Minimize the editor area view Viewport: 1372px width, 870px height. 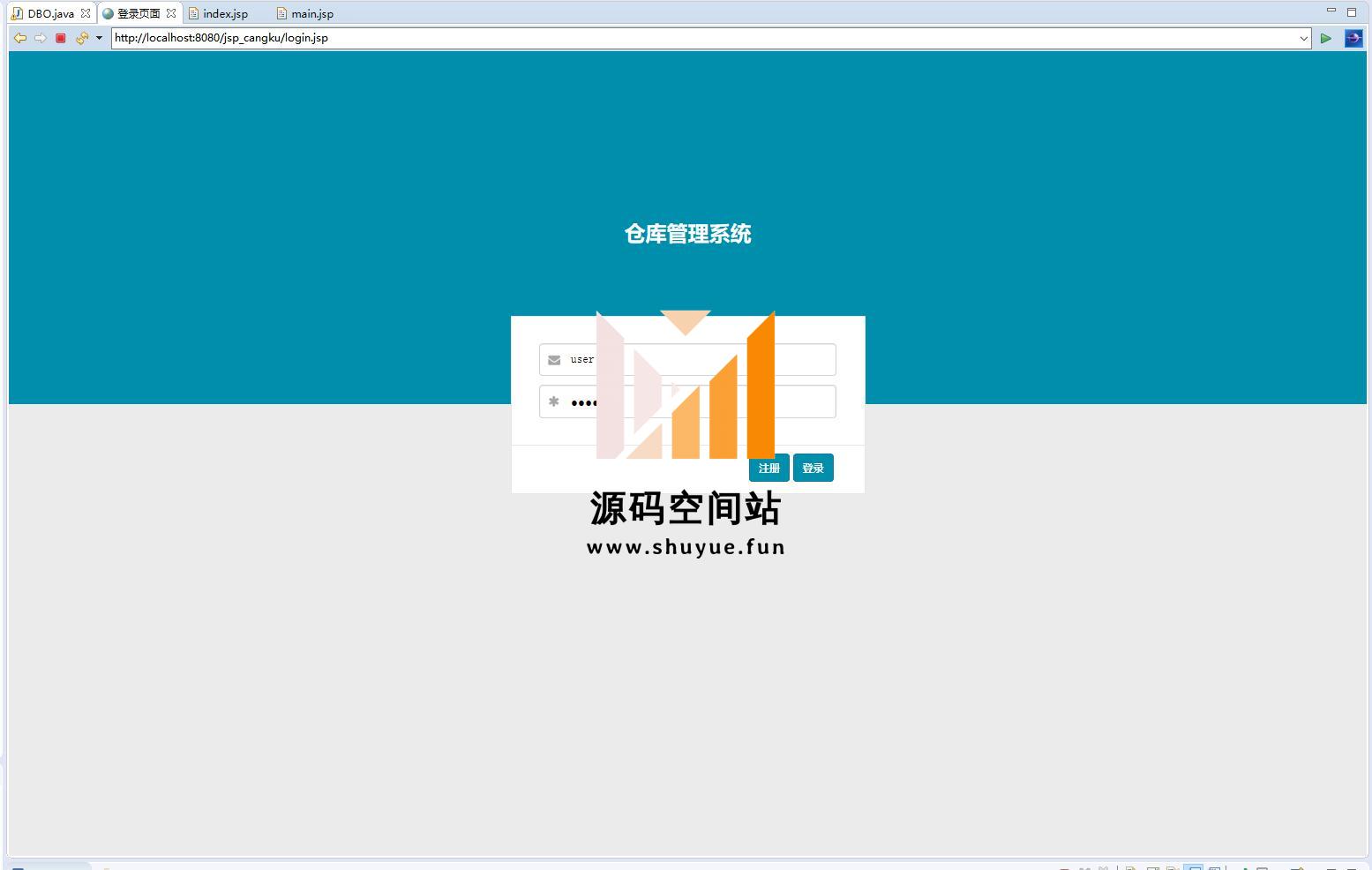point(1331,11)
